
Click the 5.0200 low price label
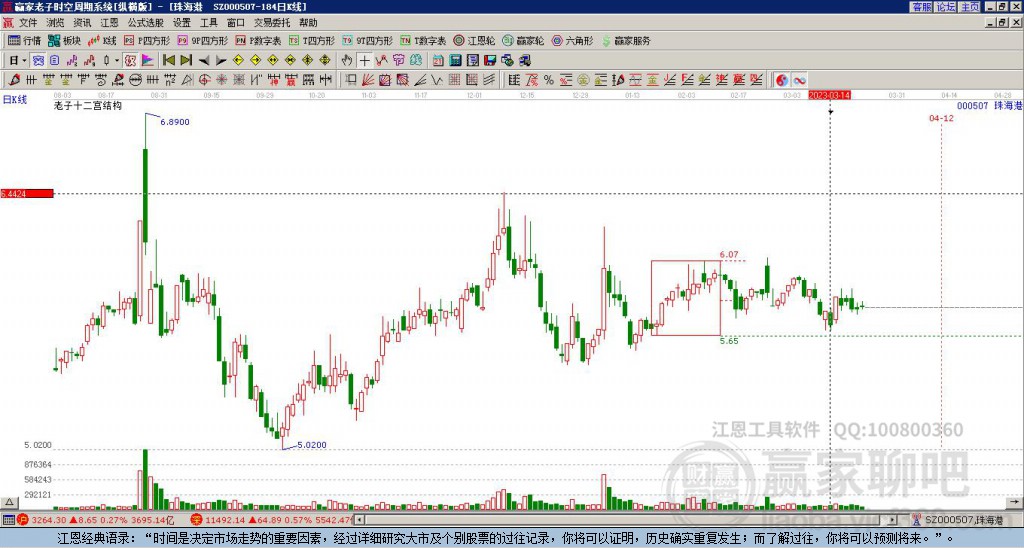312,445
